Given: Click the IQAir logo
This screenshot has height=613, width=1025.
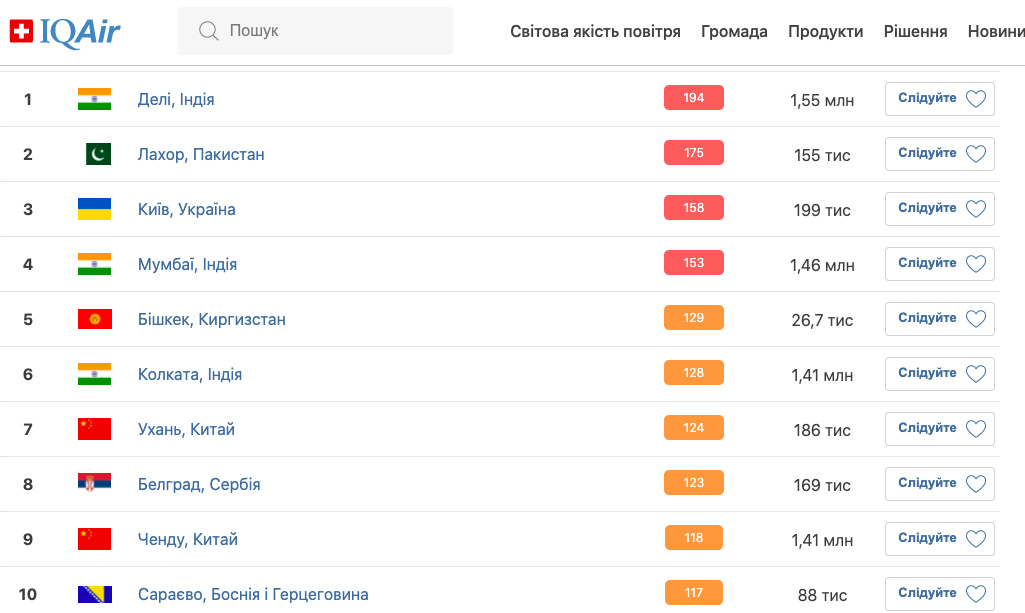Looking at the screenshot, I should [x=65, y=32].
